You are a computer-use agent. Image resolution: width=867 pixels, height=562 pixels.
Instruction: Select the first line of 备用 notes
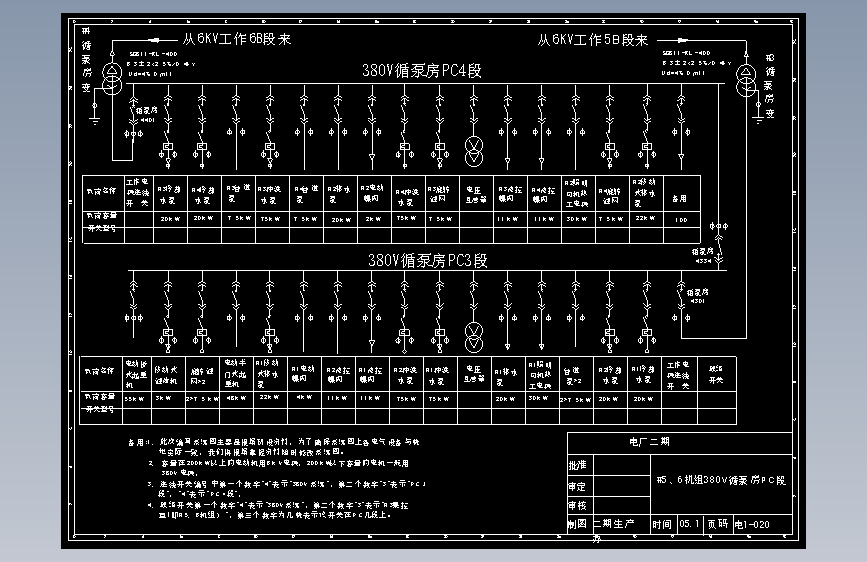tap(274, 442)
